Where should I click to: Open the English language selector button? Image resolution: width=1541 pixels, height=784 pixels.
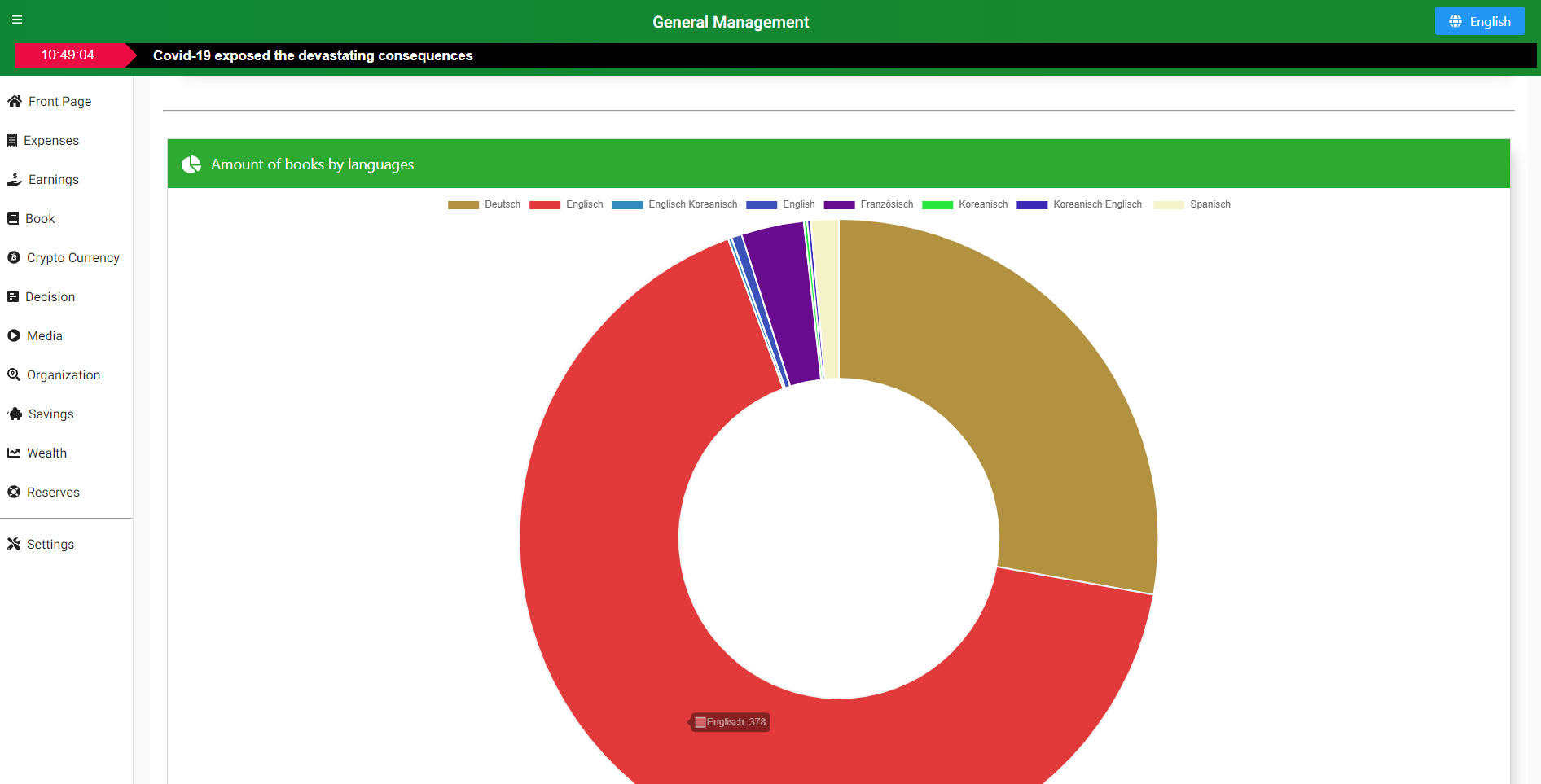tap(1479, 21)
